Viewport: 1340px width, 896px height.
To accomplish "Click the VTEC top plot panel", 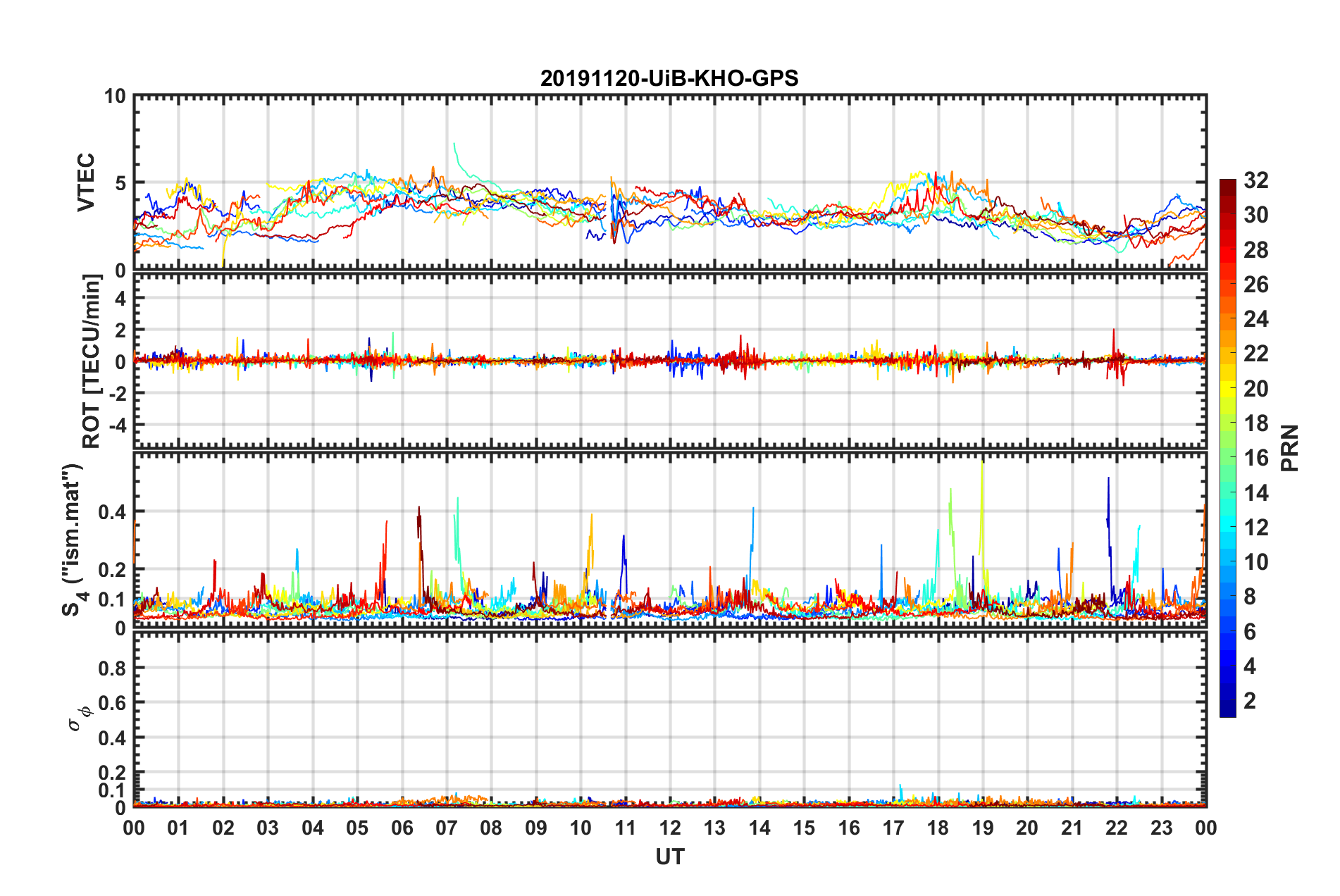I will [670, 182].
